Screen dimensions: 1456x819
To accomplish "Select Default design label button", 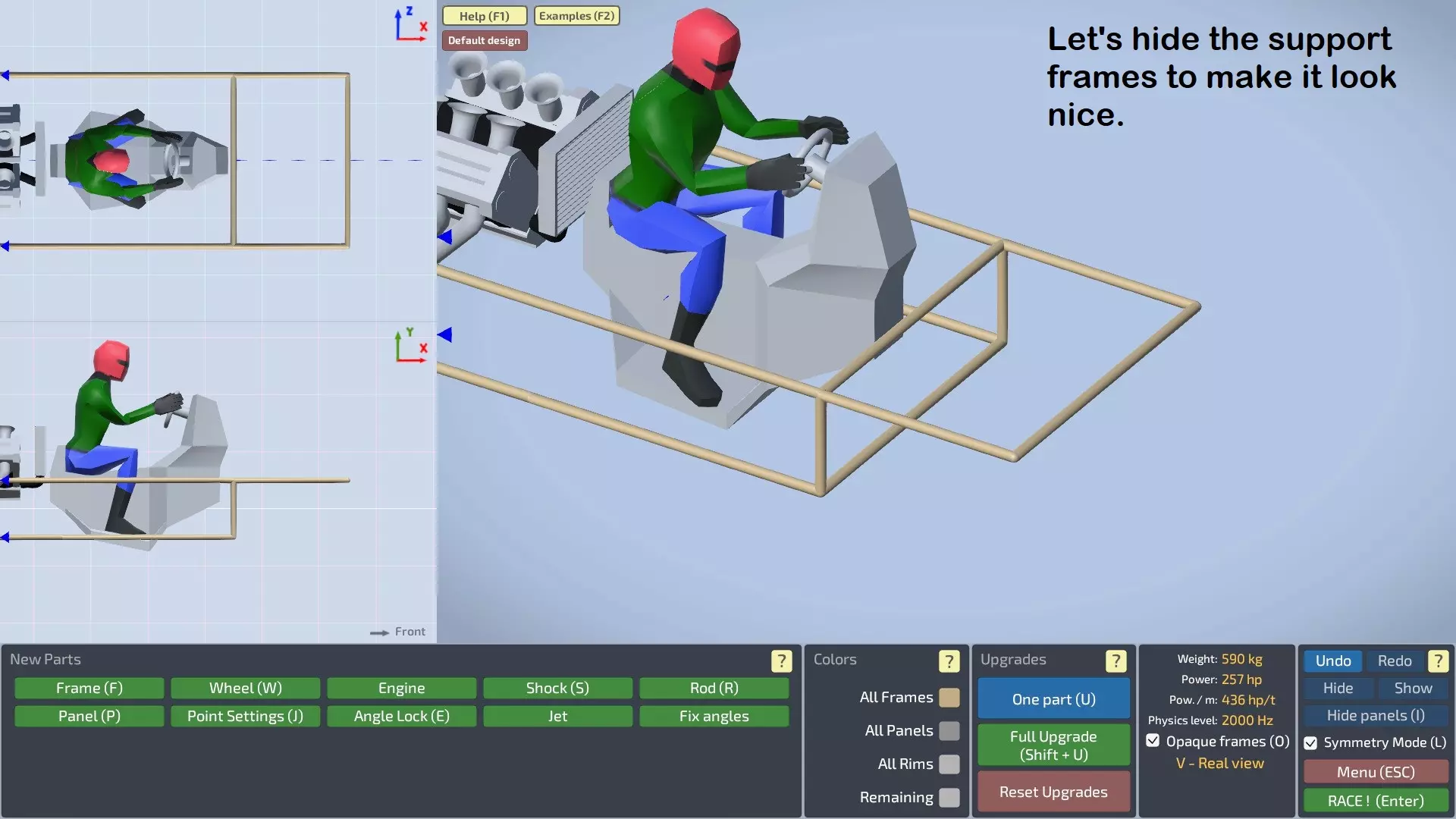I will click(x=484, y=40).
